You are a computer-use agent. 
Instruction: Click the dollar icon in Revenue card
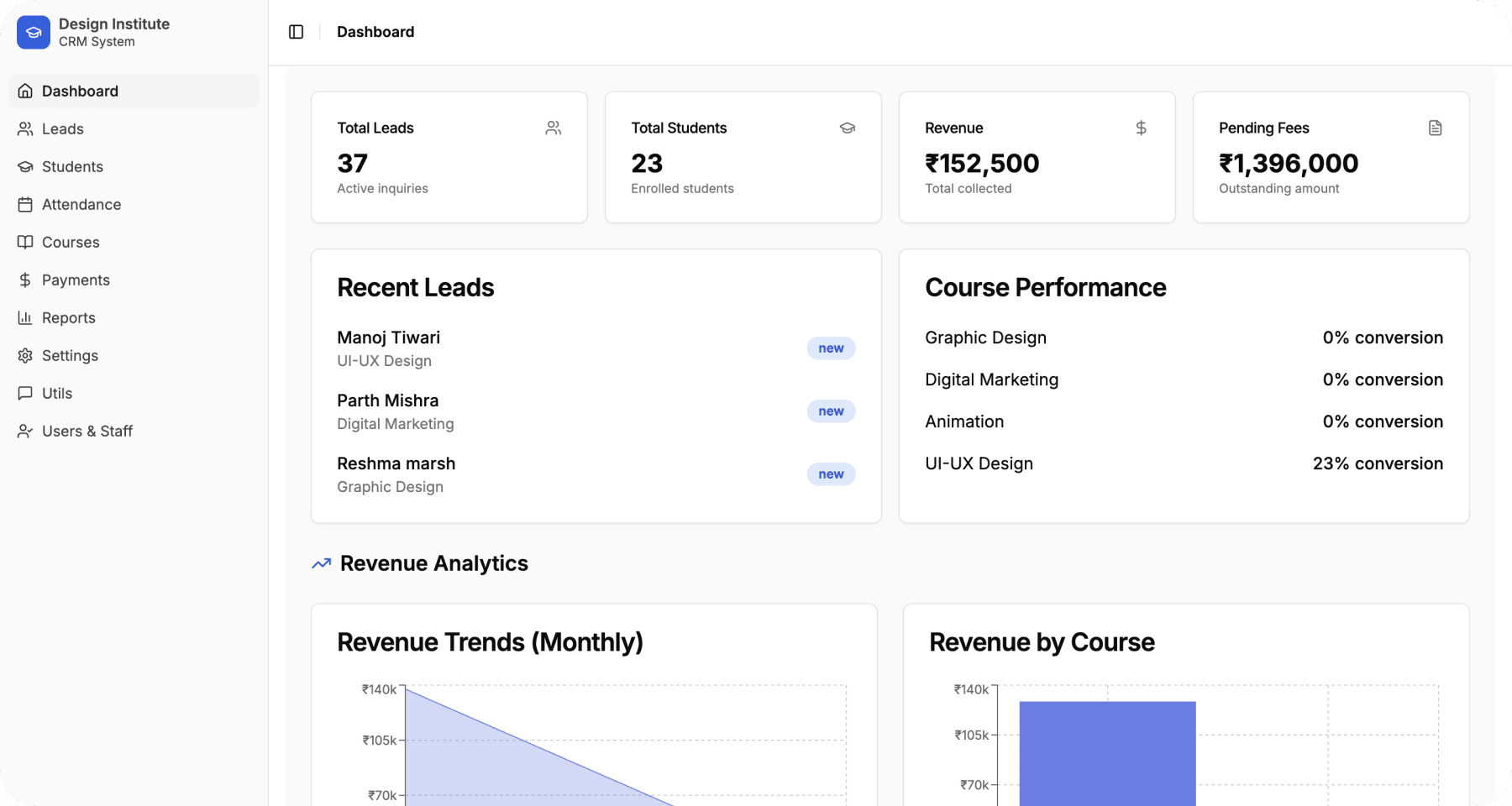click(1141, 128)
